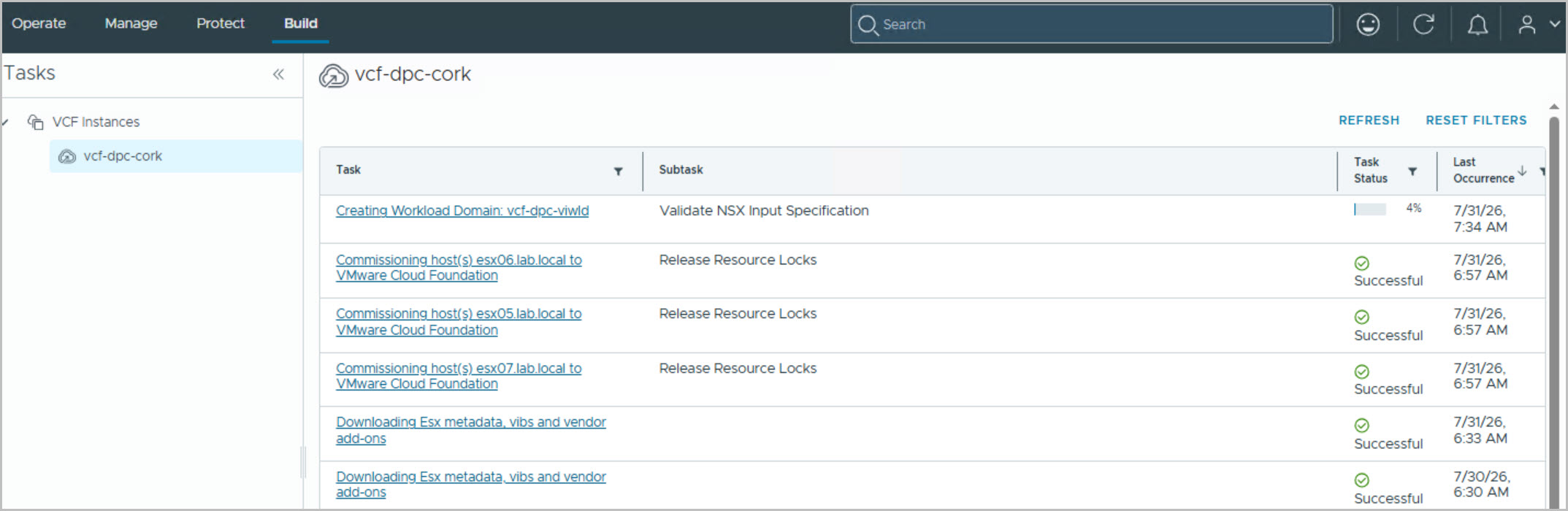Click the REFRESH button
The height and width of the screenshot is (511, 1568).
point(1369,120)
